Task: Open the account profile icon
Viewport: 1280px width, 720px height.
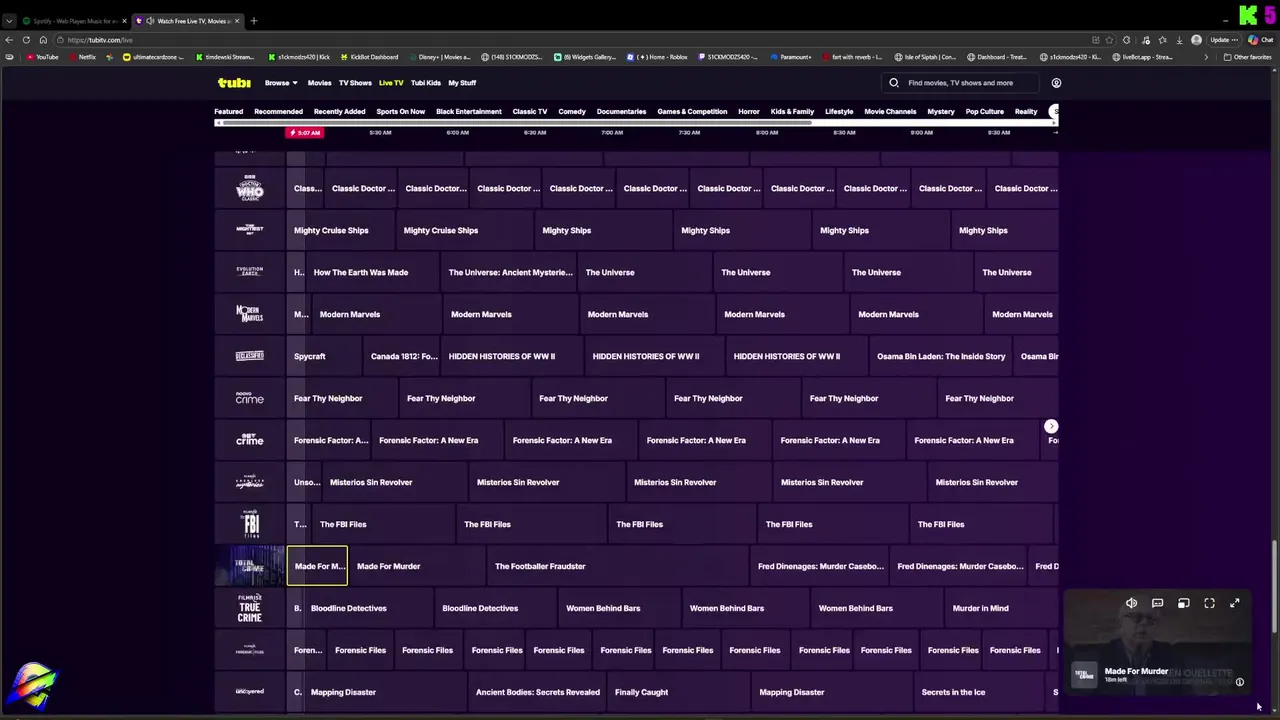Action: pyautogui.click(x=1056, y=83)
